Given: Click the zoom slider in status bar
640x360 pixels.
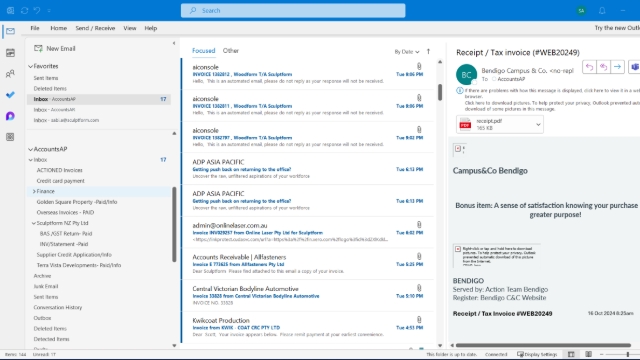Looking at the screenshot, I should click(x=628, y=354).
